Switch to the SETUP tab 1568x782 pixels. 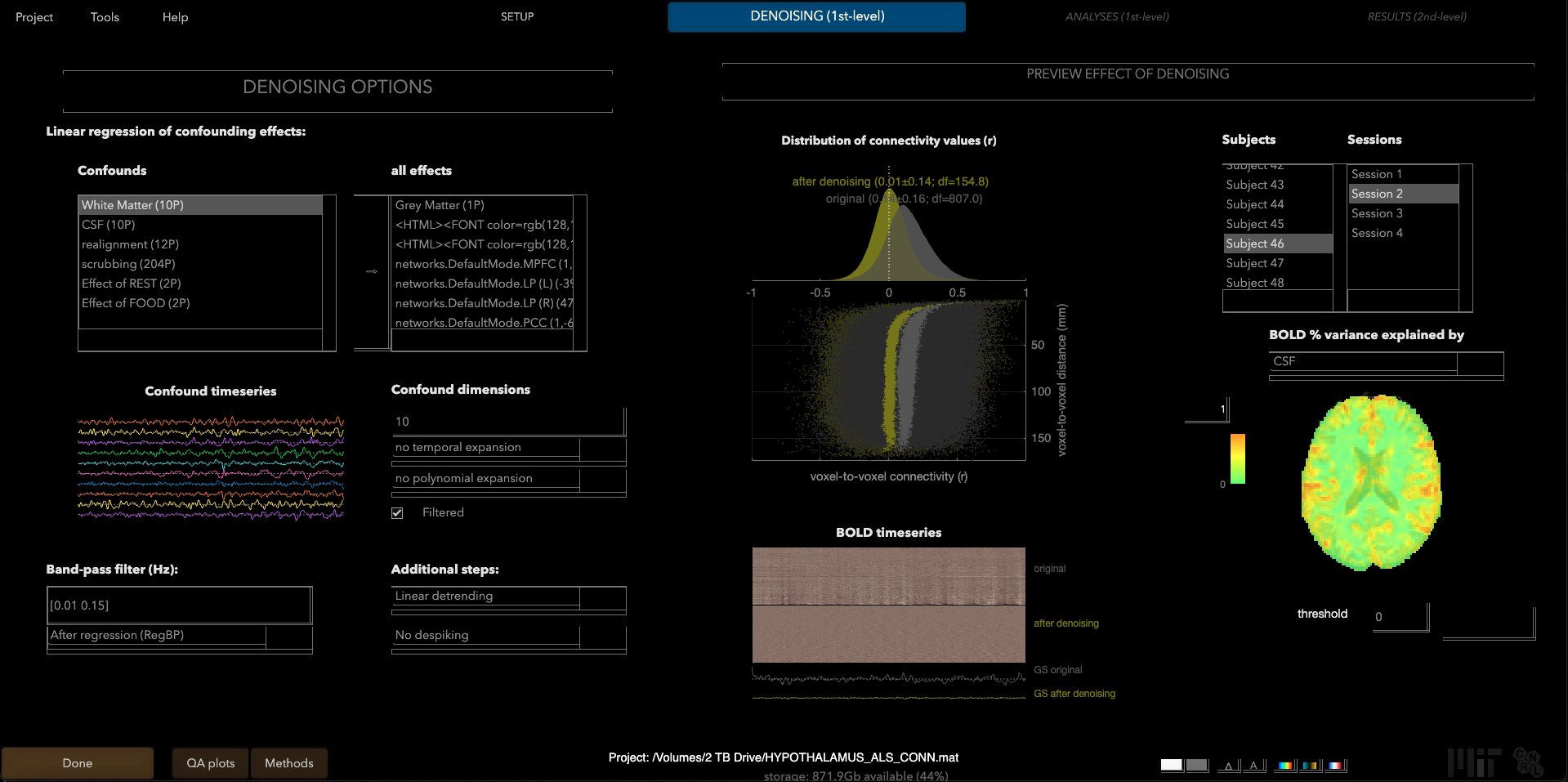click(516, 16)
